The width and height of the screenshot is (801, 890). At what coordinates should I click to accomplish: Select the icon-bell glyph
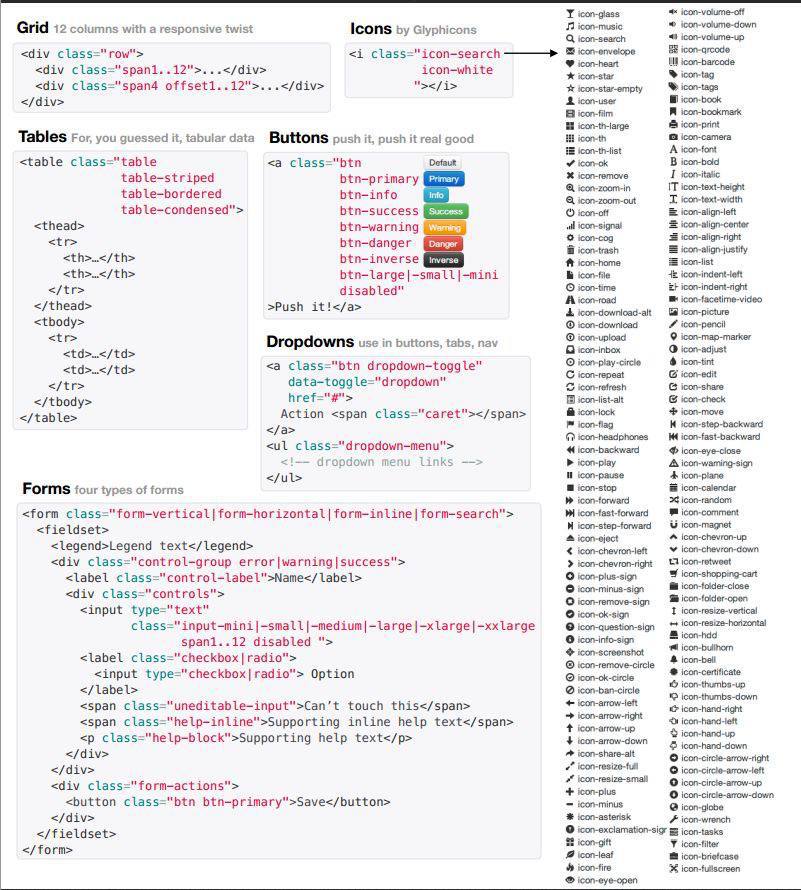[x=673, y=660]
